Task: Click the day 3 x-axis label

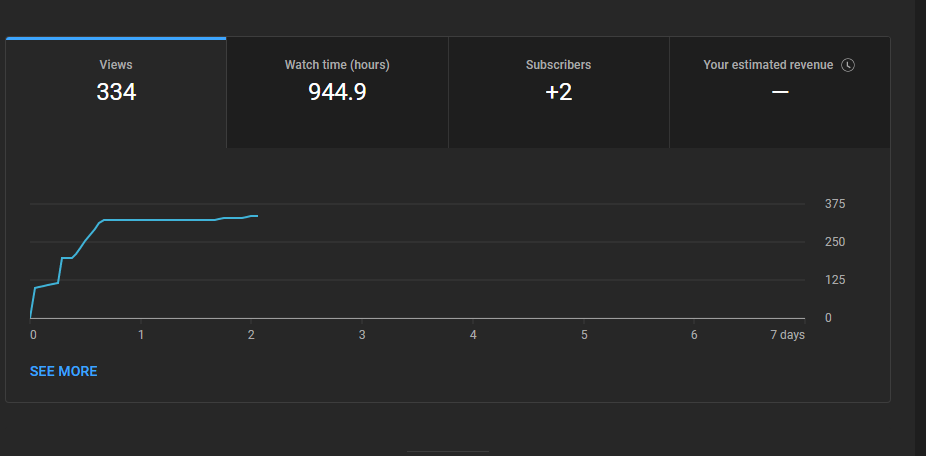Action: (x=362, y=335)
